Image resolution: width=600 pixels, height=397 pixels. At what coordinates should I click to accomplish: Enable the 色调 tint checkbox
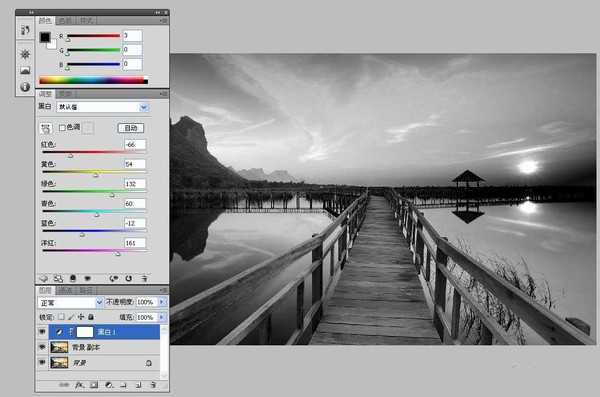[62, 127]
